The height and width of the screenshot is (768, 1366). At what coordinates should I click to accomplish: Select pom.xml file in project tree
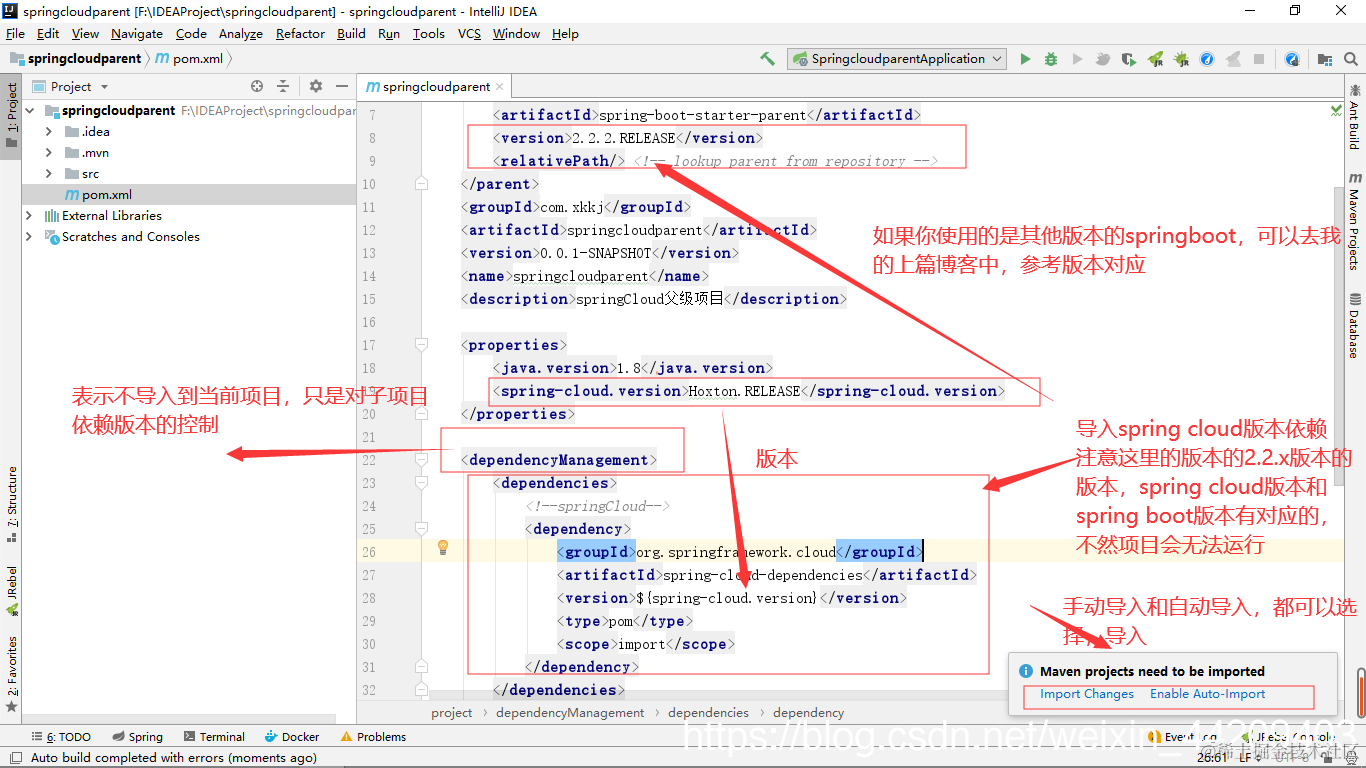(x=188, y=195)
